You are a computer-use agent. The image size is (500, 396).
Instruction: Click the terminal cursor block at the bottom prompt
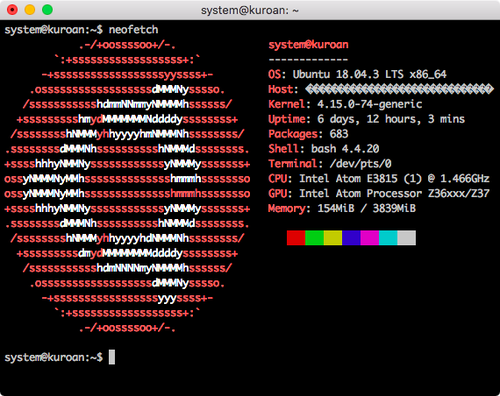pos(112,357)
